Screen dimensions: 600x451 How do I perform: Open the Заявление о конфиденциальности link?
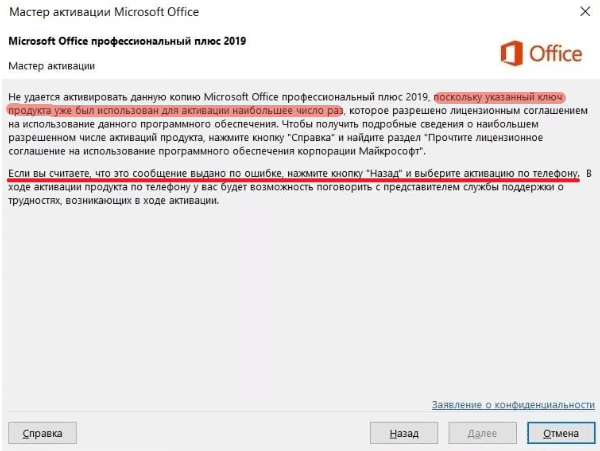pyautogui.click(x=513, y=404)
